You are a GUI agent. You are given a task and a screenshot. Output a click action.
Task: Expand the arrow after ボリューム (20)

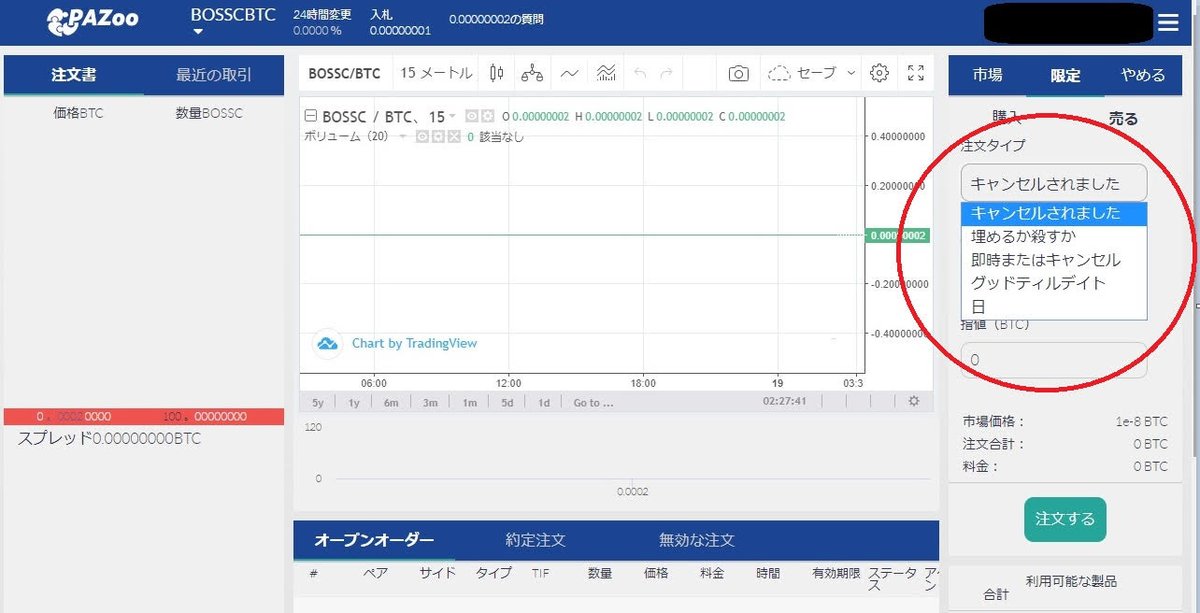click(404, 136)
